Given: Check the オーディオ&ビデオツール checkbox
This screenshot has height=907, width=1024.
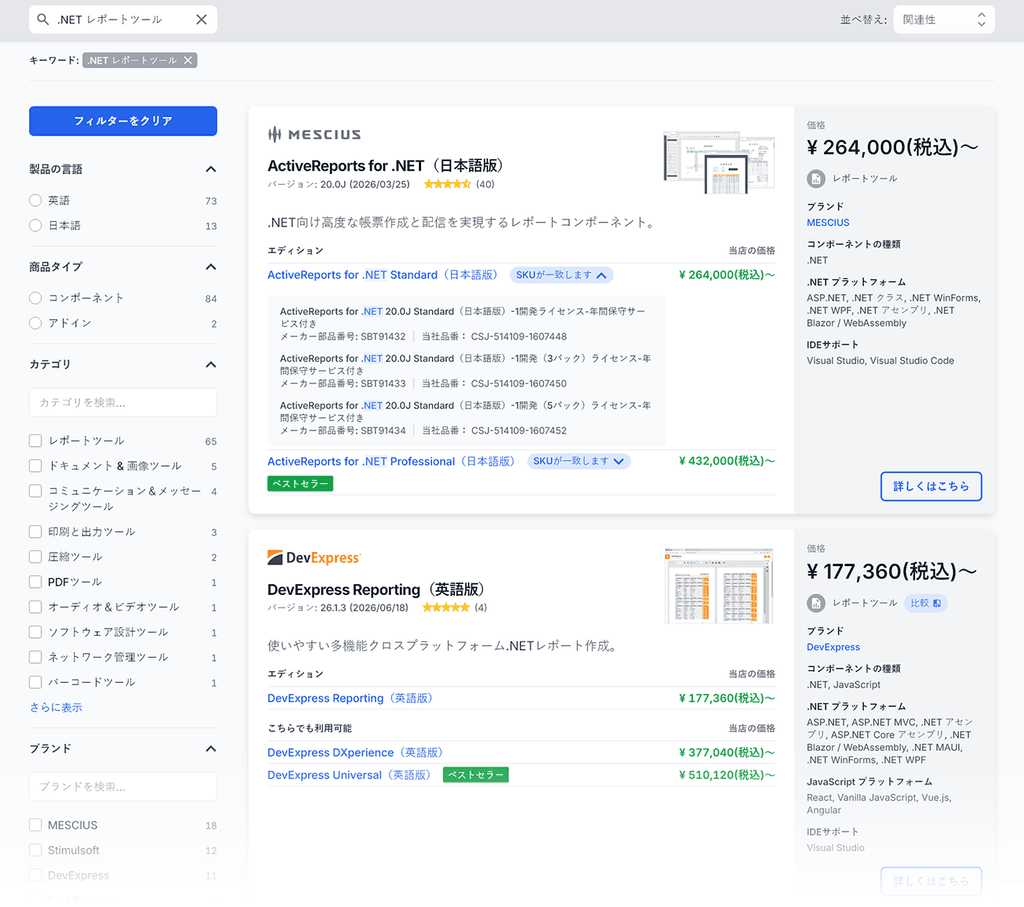Looking at the screenshot, I should pos(35,607).
